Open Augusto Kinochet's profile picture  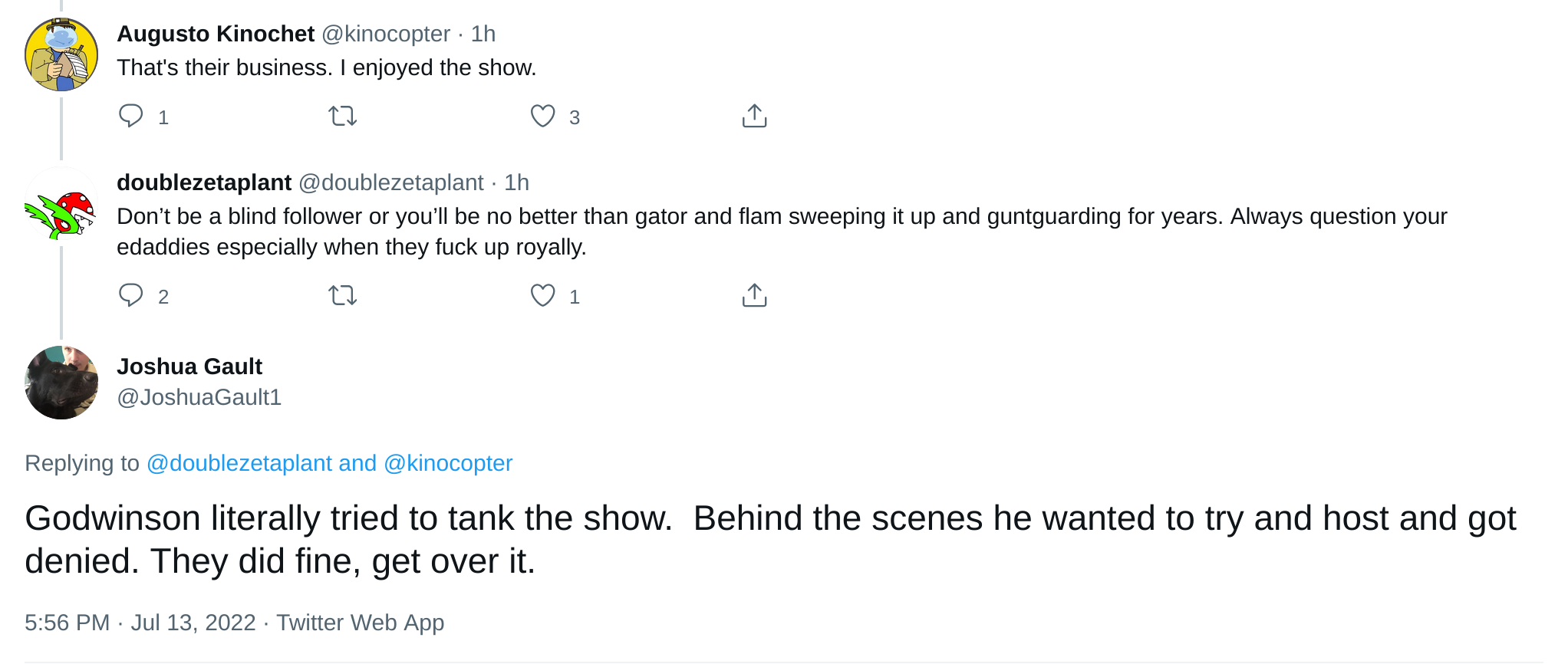pyautogui.click(x=61, y=54)
